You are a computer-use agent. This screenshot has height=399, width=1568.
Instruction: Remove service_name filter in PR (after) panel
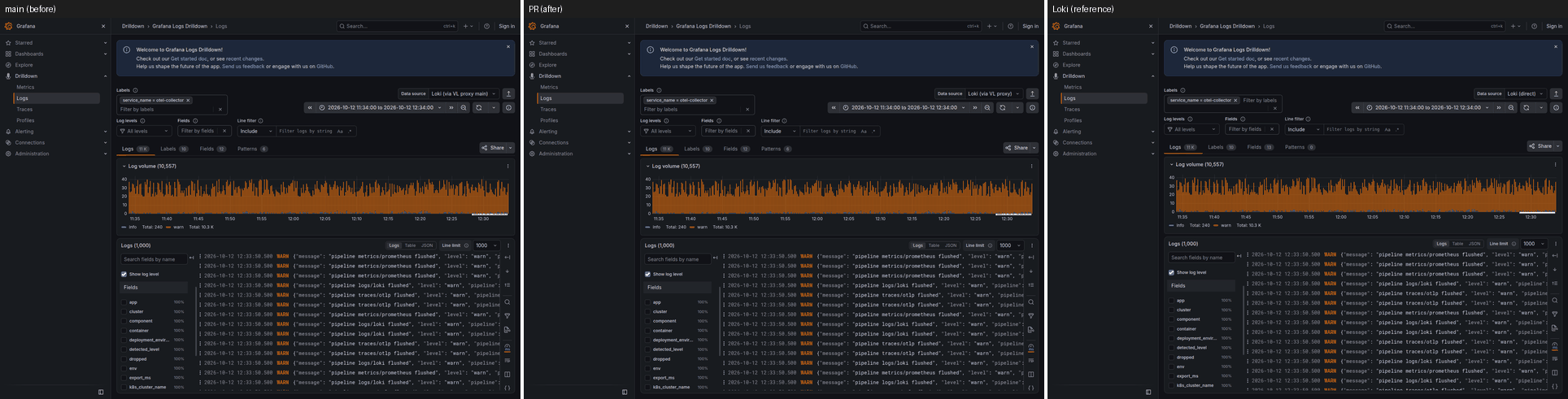click(712, 100)
